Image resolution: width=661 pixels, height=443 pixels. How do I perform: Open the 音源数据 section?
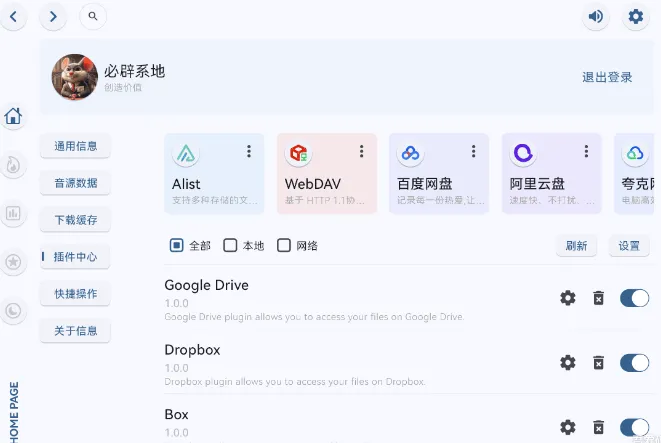[75, 183]
